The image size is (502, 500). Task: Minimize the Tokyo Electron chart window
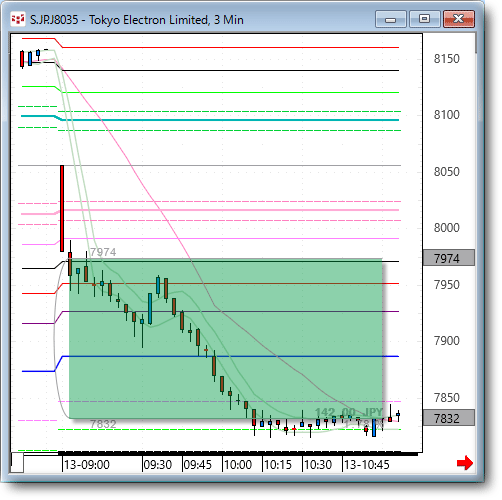(x=390, y=19)
